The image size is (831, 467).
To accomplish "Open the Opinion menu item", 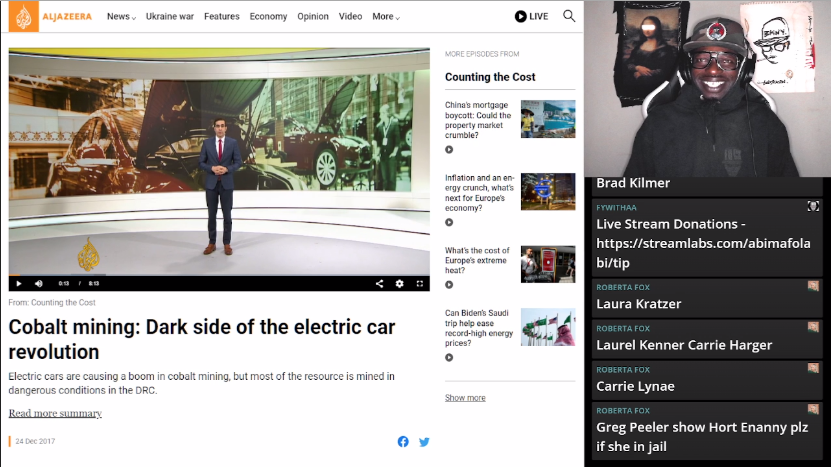I will 313,16.
